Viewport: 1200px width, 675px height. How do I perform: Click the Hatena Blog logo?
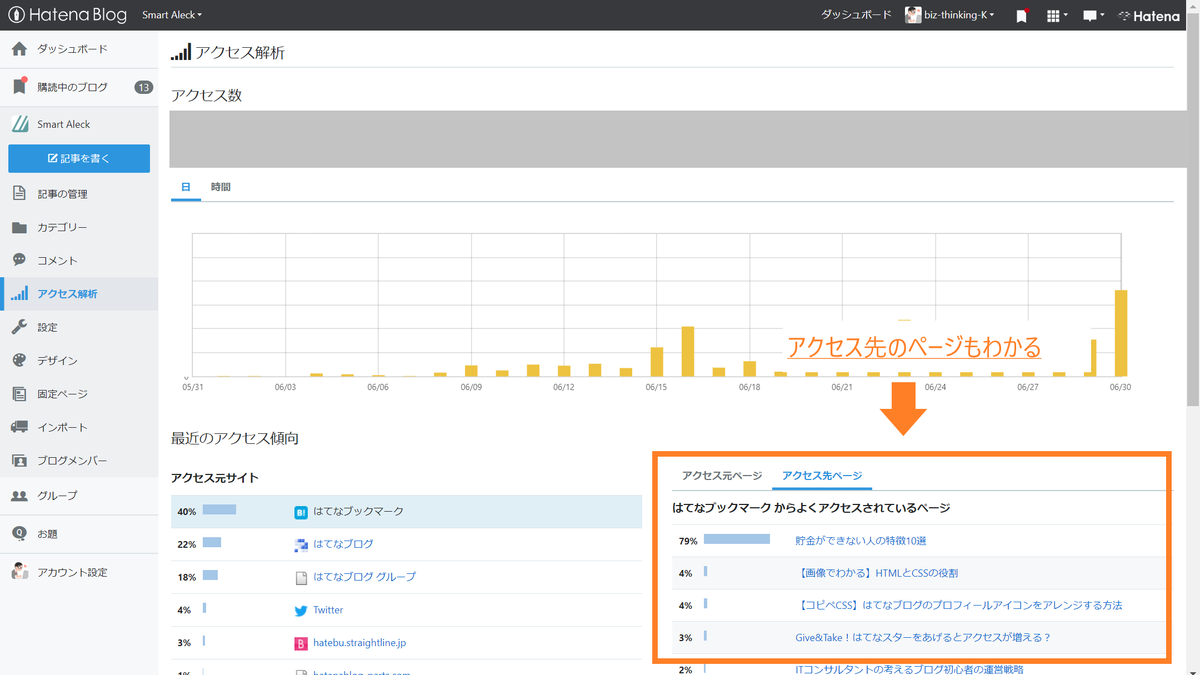pyautogui.click(x=67, y=15)
